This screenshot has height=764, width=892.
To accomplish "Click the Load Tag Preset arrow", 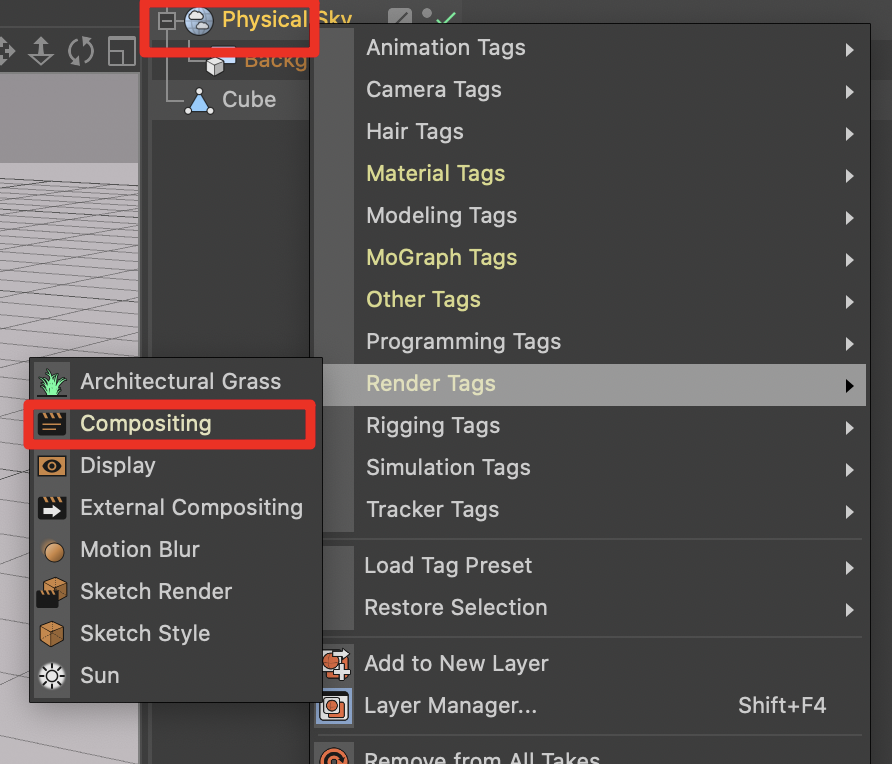I will (x=849, y=568).
